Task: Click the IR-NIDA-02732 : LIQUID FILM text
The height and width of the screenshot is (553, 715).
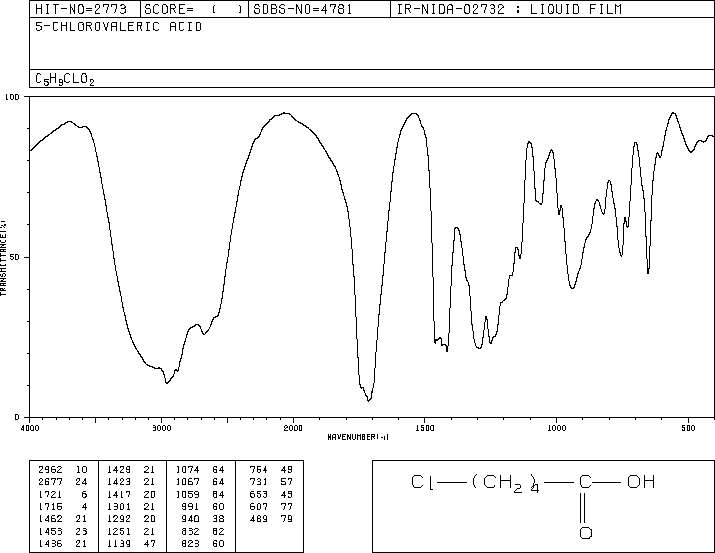Action: click(x=509, y=9)
